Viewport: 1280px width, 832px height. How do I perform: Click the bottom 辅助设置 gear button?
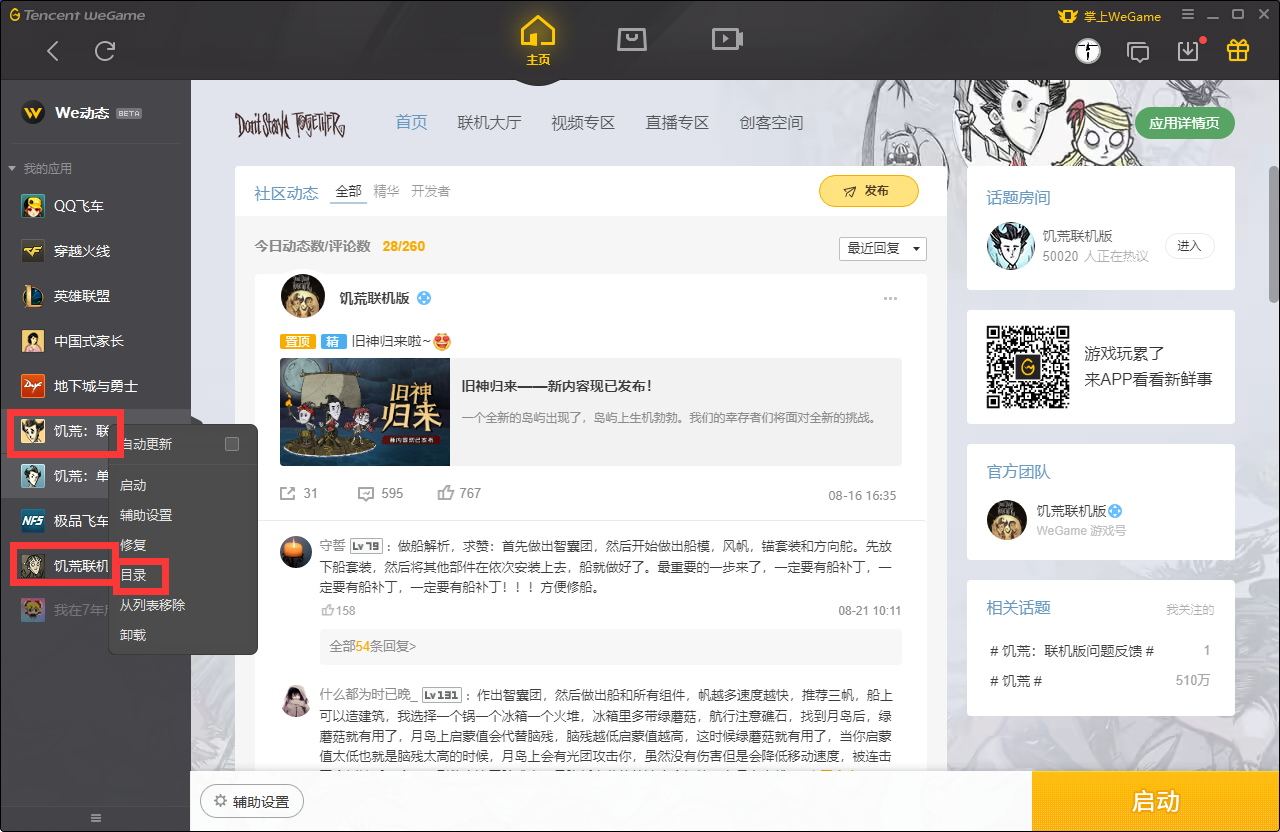click(252, 801)
